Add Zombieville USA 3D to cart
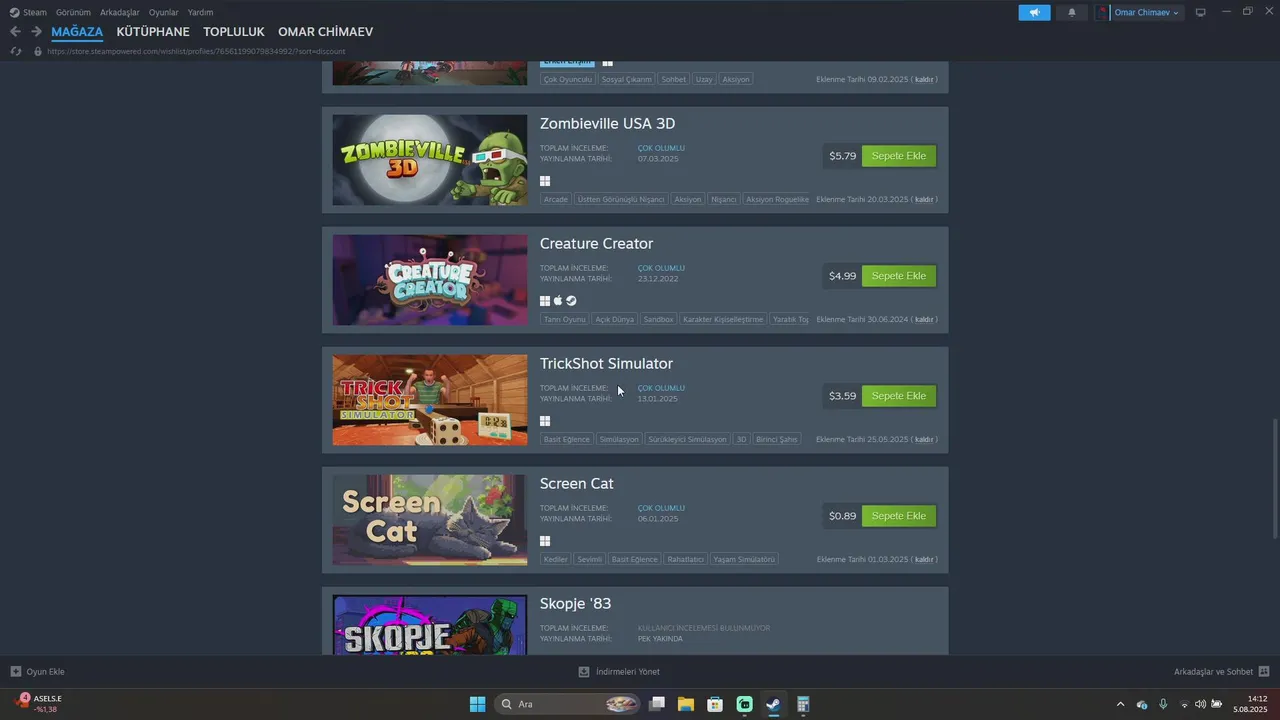The image size is (1280, 720). [899, 156]
